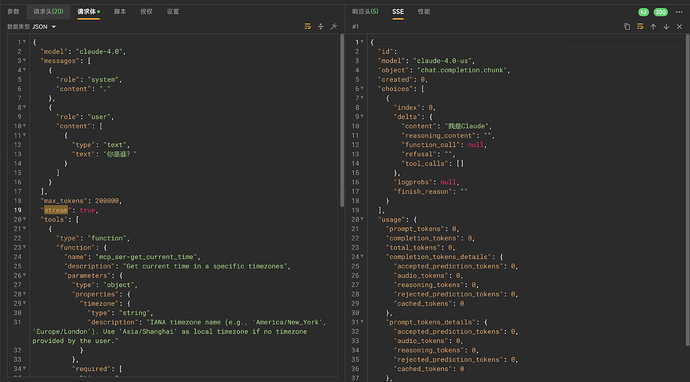The width and height of the screenshot is (690, 382).
Task: Click the request body editor vertical scrollbar
Action: (342, 121)
